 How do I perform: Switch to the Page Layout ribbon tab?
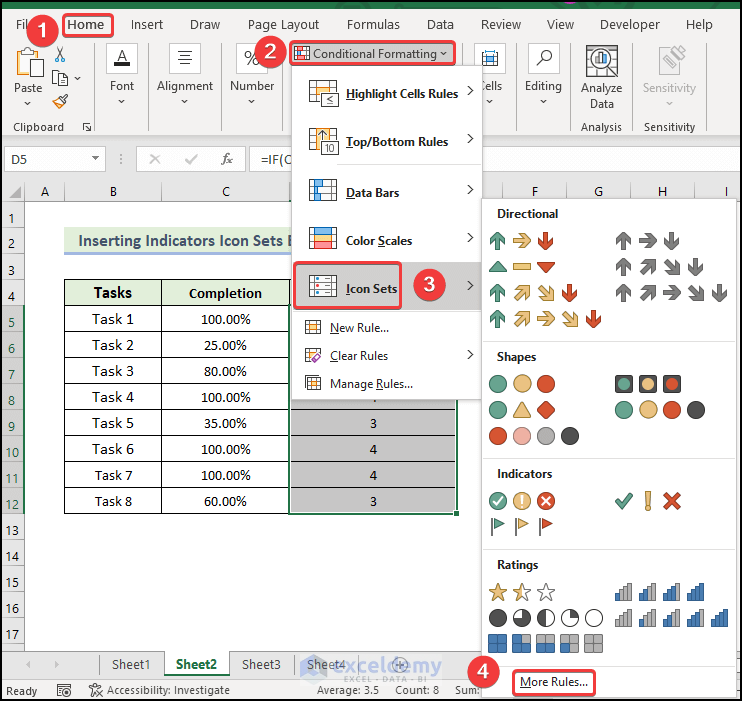point(283,24)
